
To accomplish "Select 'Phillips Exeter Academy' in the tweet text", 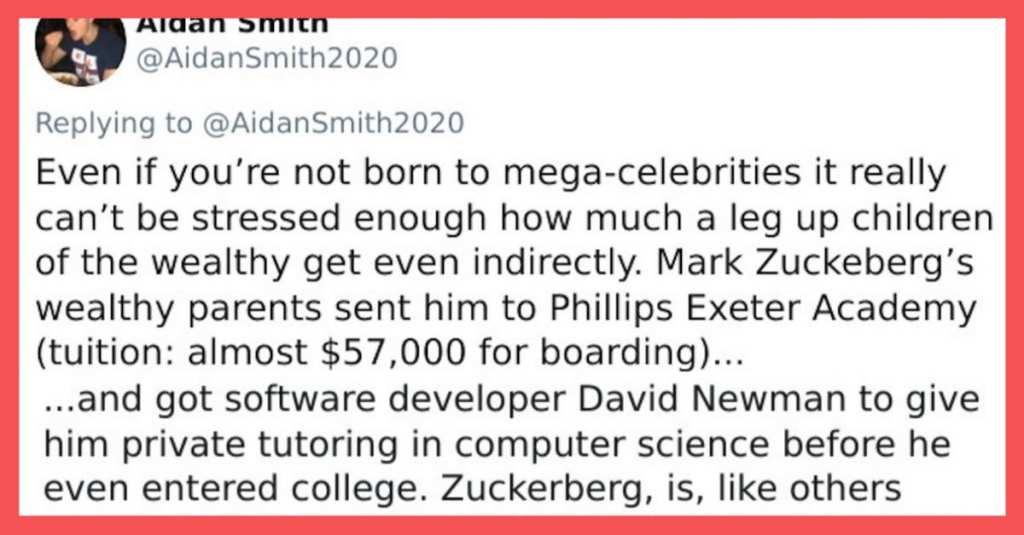I will click(x=763, y=308).
